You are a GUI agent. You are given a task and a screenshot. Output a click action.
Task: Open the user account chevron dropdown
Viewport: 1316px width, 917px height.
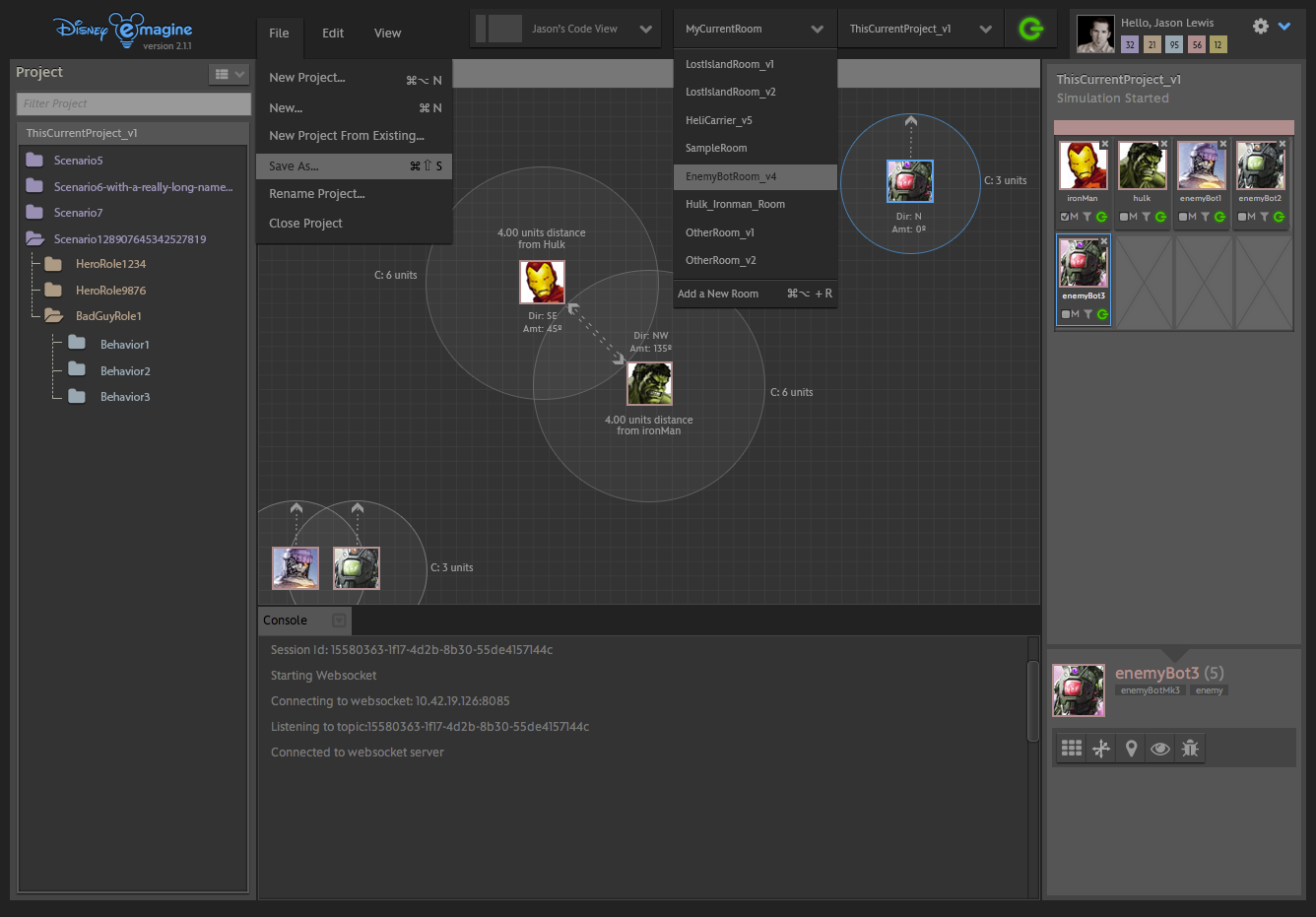1284,27
